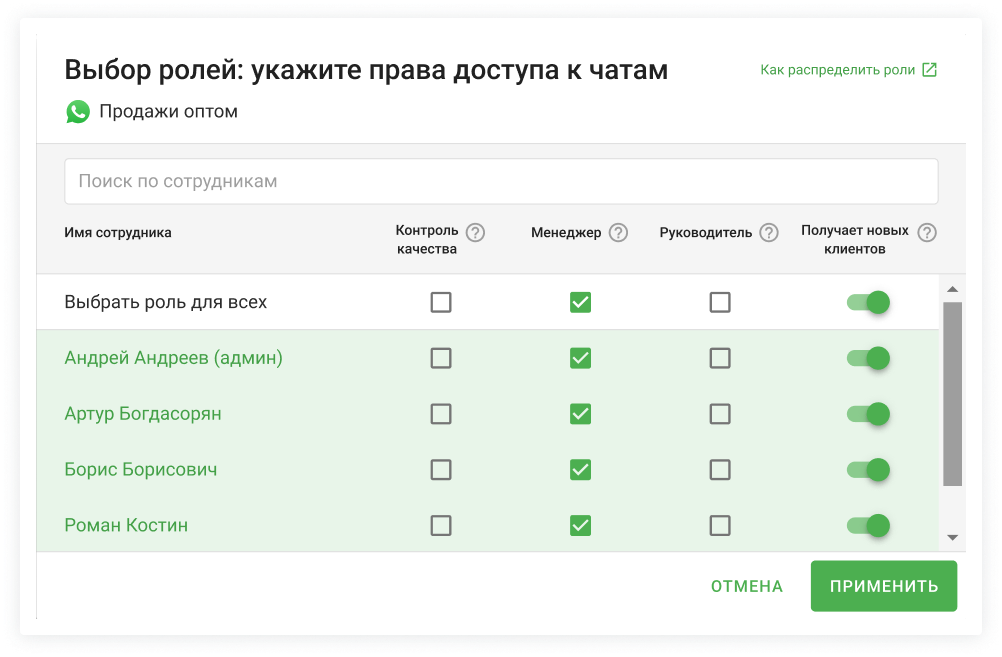Uncheck Менеджер role for Роман Костин

pos(580,525)
